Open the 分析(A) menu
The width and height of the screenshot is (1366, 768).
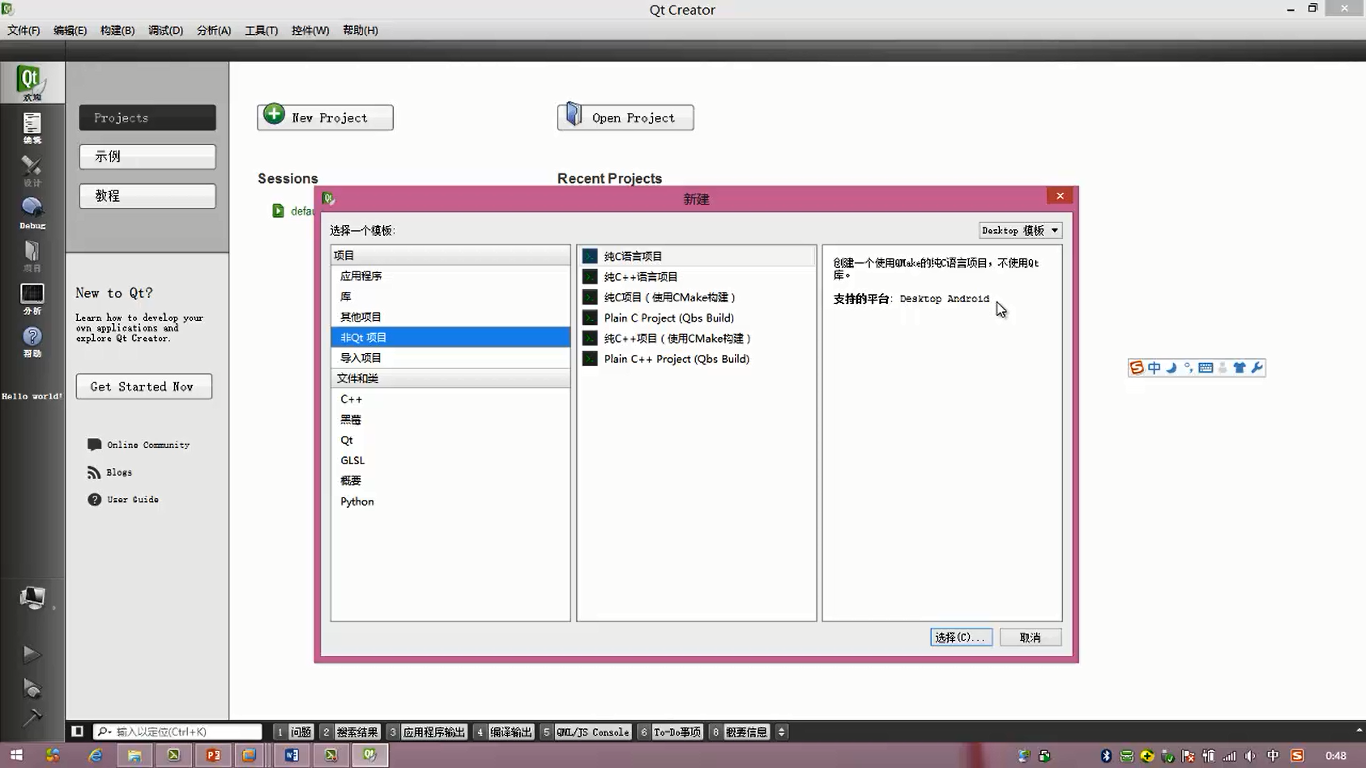coord(214,30)
